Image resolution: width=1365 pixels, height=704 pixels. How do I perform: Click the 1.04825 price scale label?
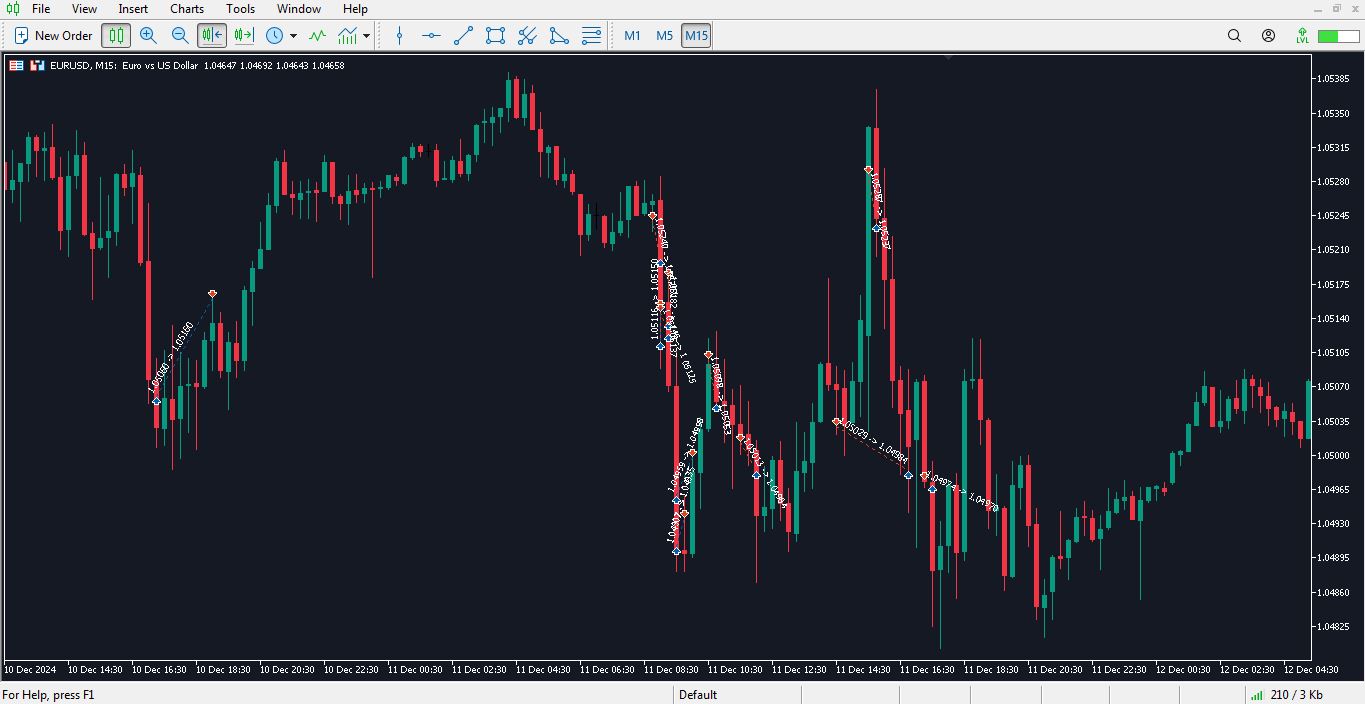(x=1335, y=626)
